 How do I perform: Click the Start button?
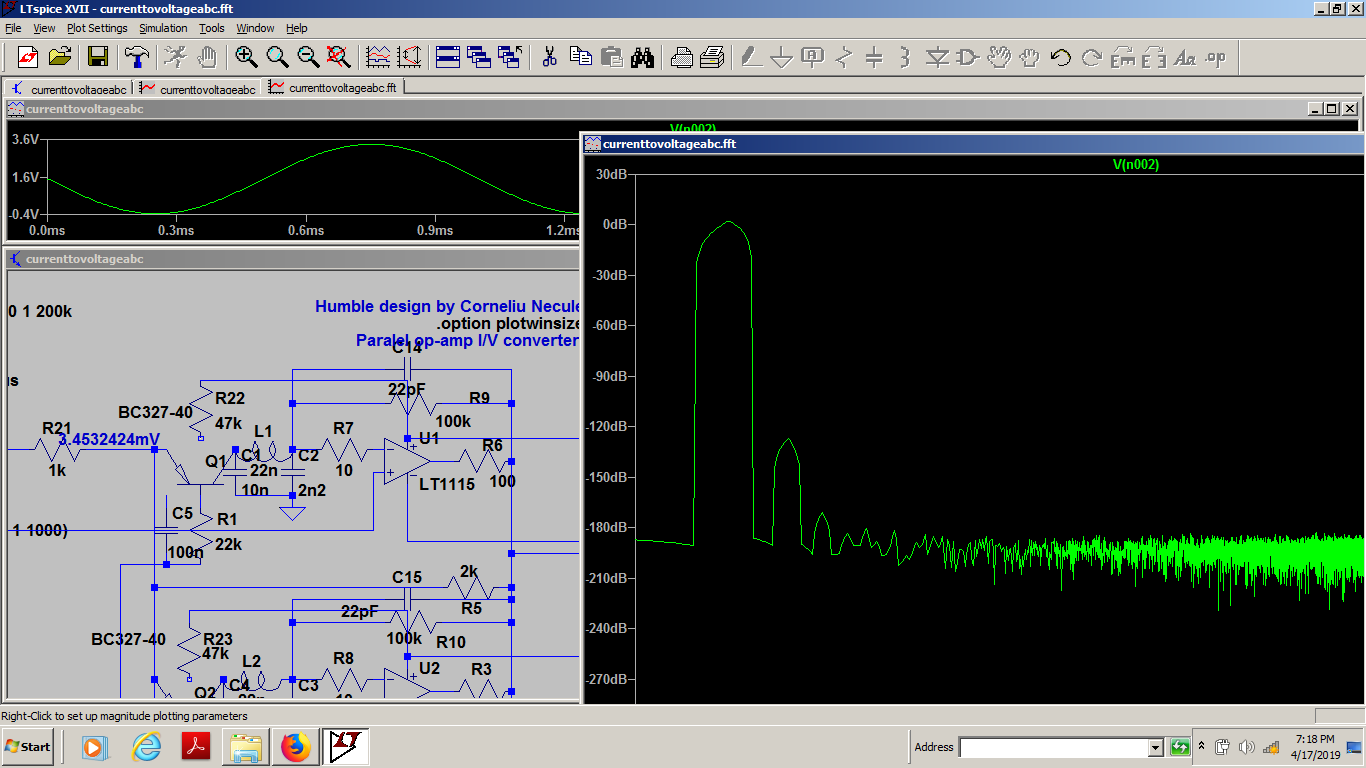click(x=28, y=746)
